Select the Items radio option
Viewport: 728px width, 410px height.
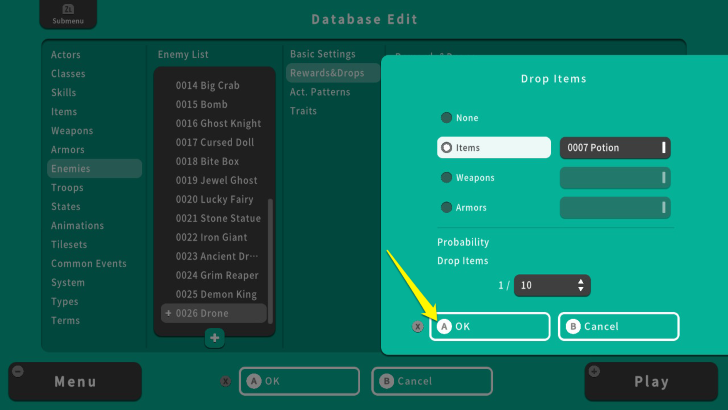click(x=494, y=148)
